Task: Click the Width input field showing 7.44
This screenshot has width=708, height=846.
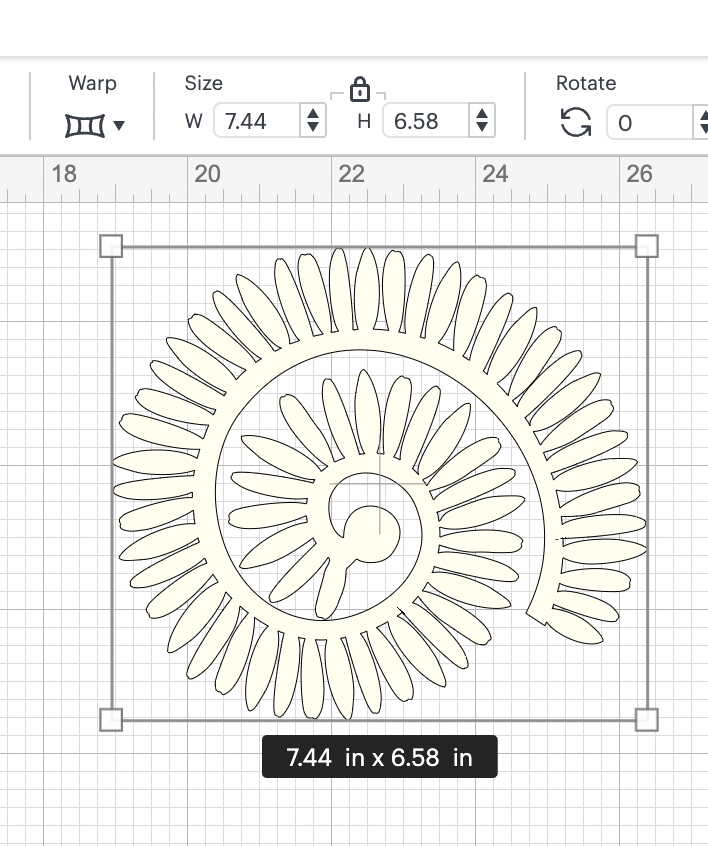Action: (x=256, y=122)
